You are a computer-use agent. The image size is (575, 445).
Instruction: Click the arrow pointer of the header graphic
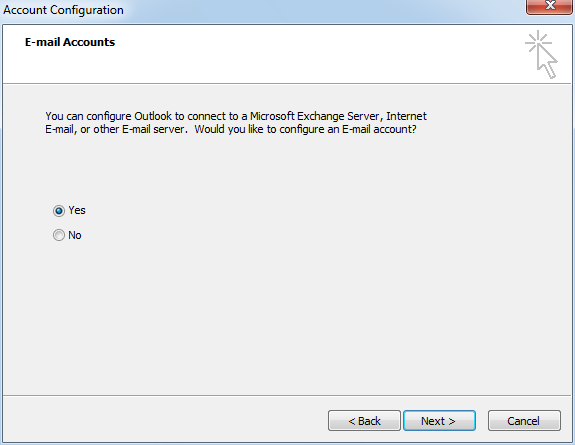pyautogui.click(x=547, y=62)
